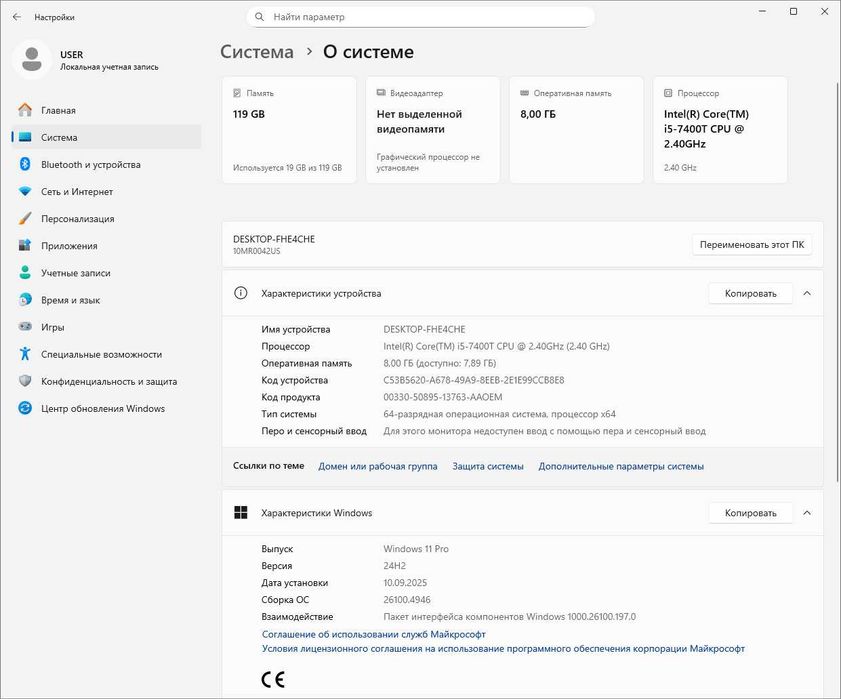This screenshot has width=841, height=699.
Task: Click the Учетные записи person icon
Action: point(25,273)
